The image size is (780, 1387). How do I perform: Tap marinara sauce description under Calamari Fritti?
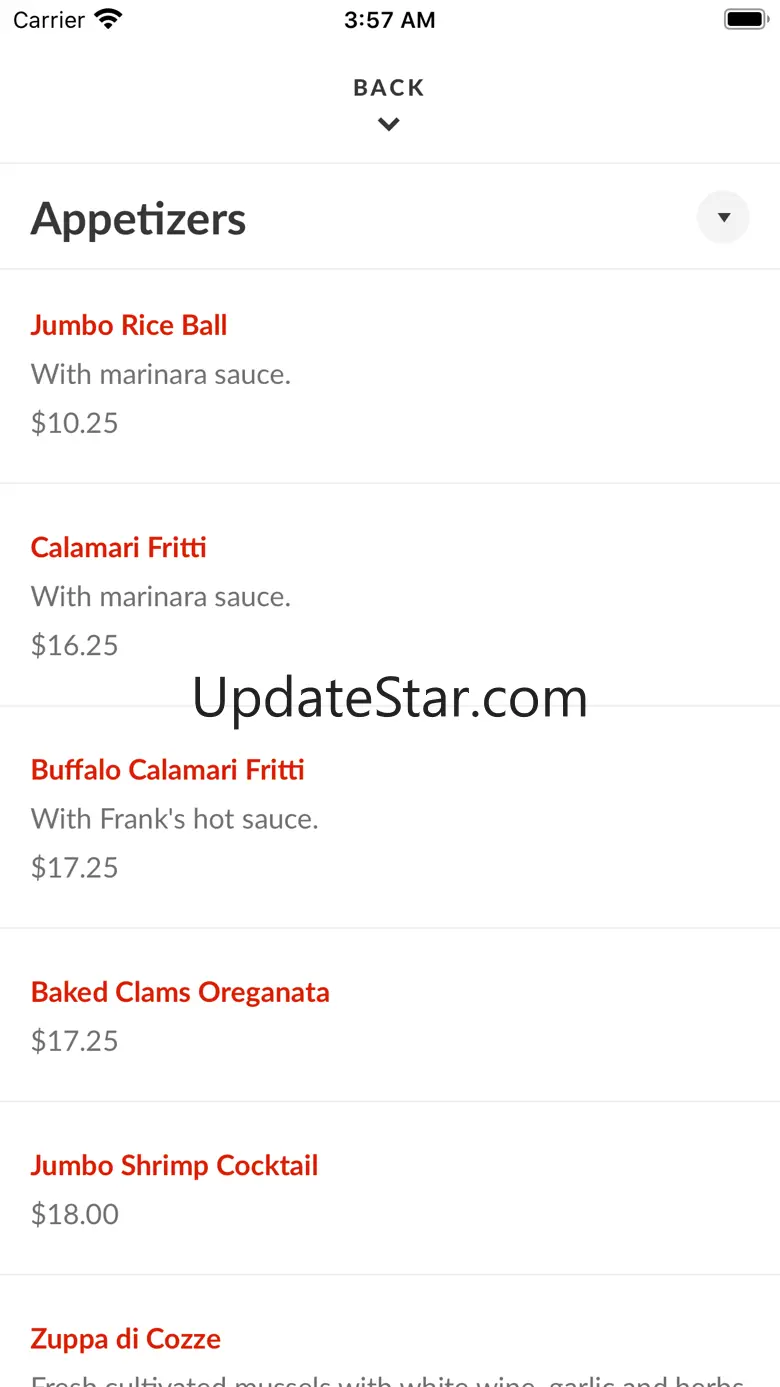click(x=161, y=597)
